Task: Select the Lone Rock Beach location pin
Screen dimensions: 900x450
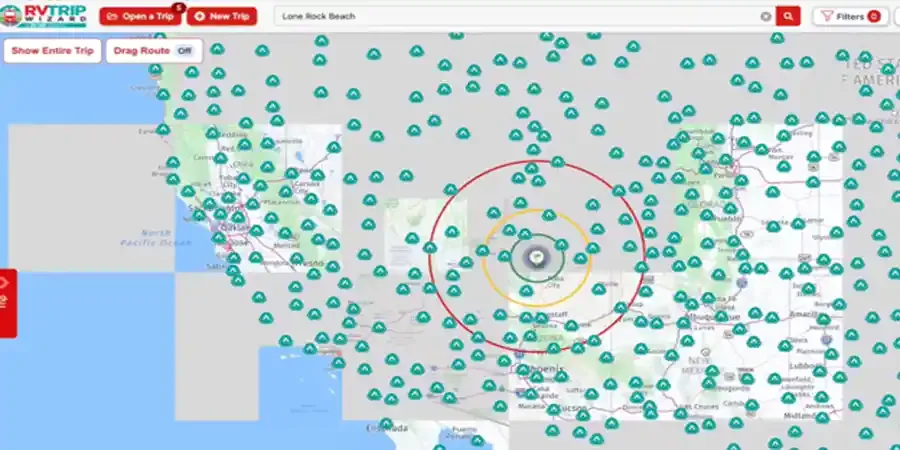Action: click(537, 257)
